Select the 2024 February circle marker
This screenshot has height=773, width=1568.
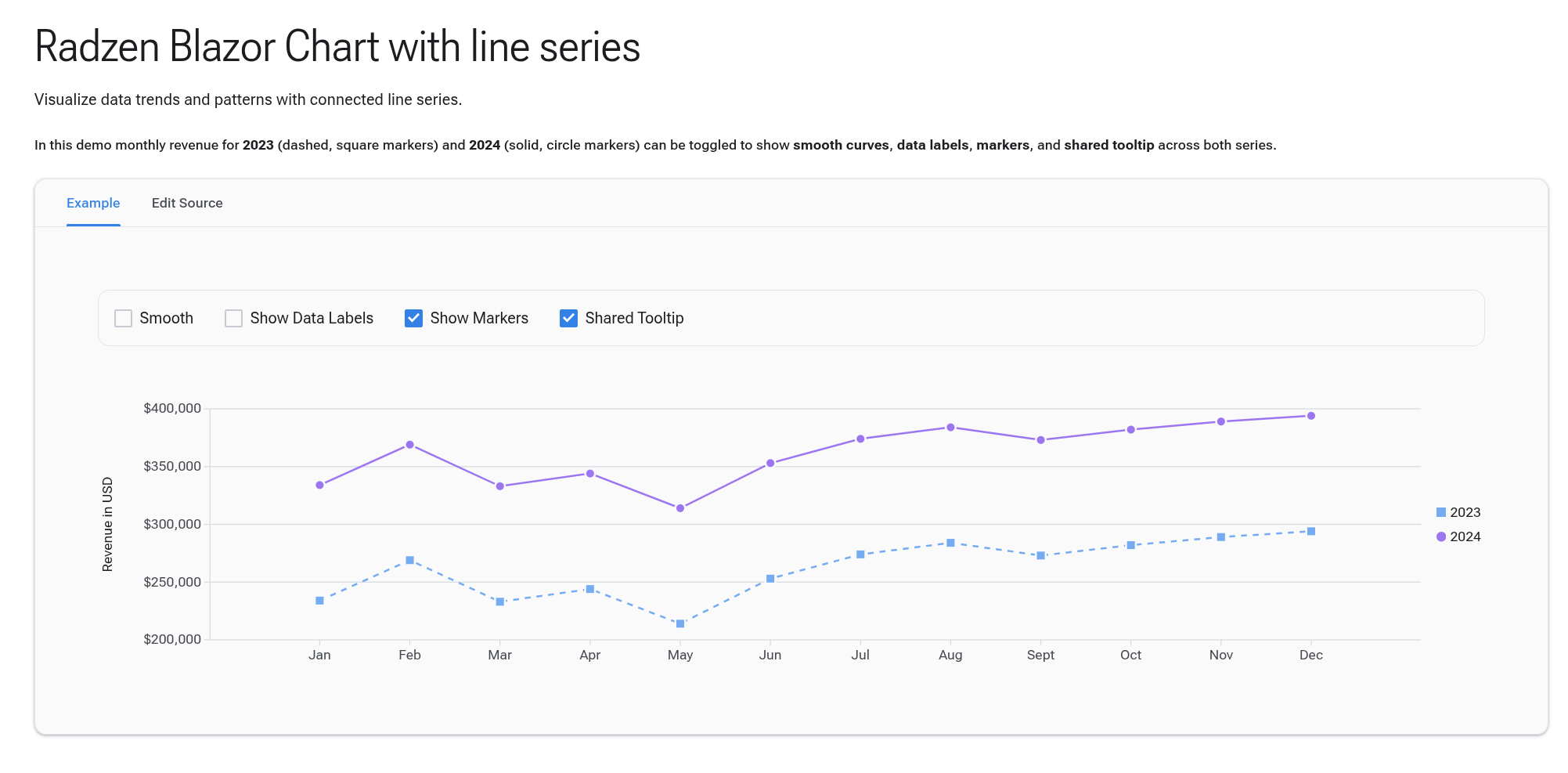(x=409, y=445)
